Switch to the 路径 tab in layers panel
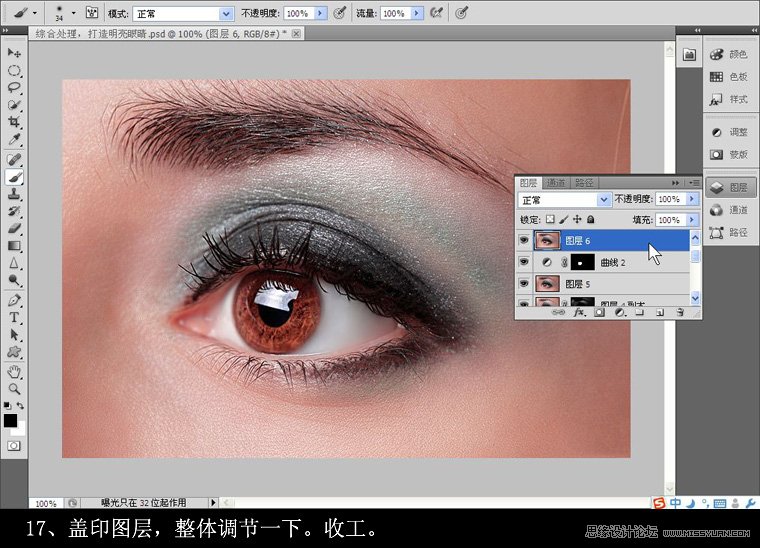This screenshot has height=548, width=760. pyautogui.click(x=584, y=183)
